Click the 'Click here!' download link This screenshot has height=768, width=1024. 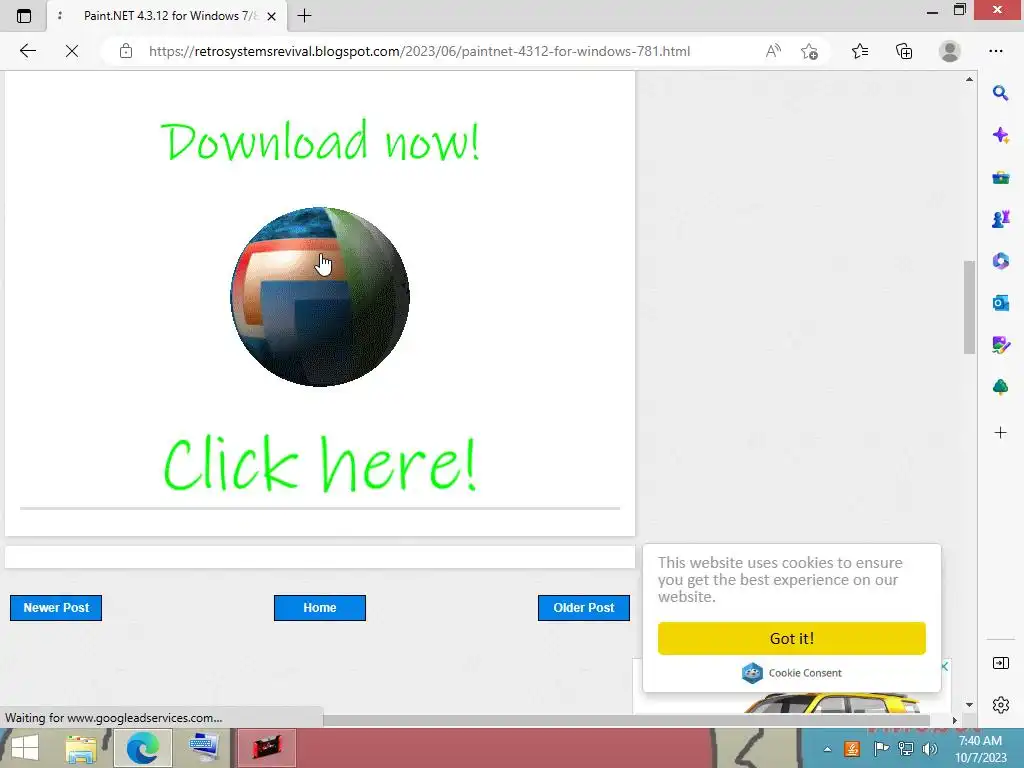[x=320, y=464]
